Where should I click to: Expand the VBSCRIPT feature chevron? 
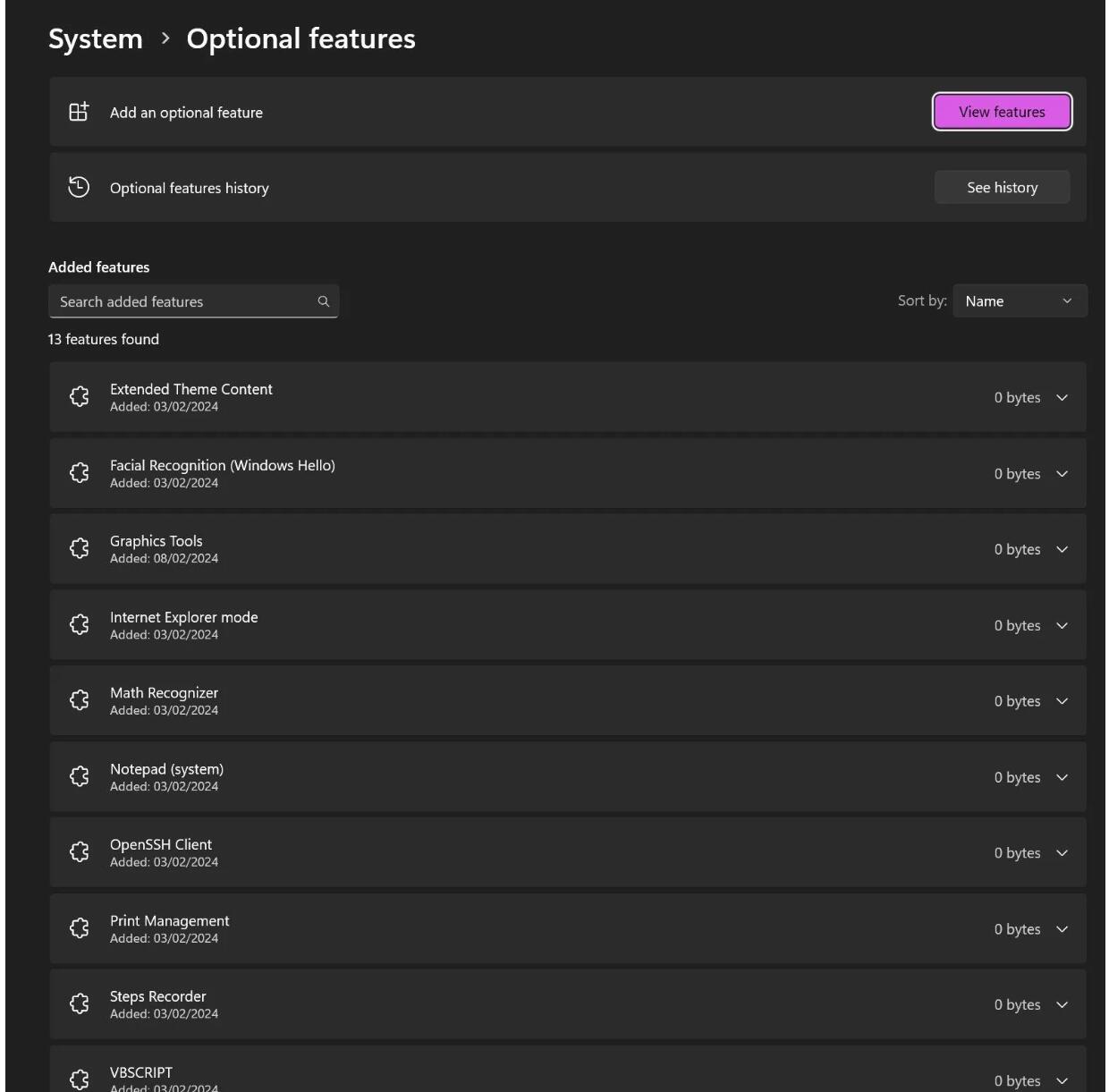pos(1062,1080)
